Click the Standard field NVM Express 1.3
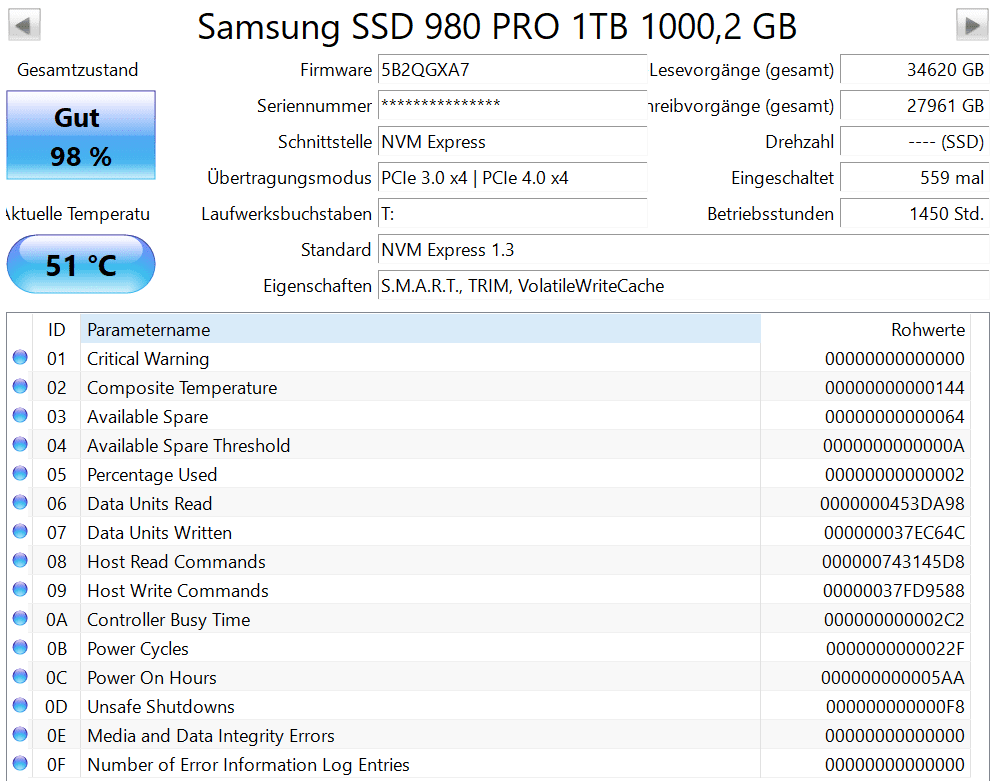 684,250
